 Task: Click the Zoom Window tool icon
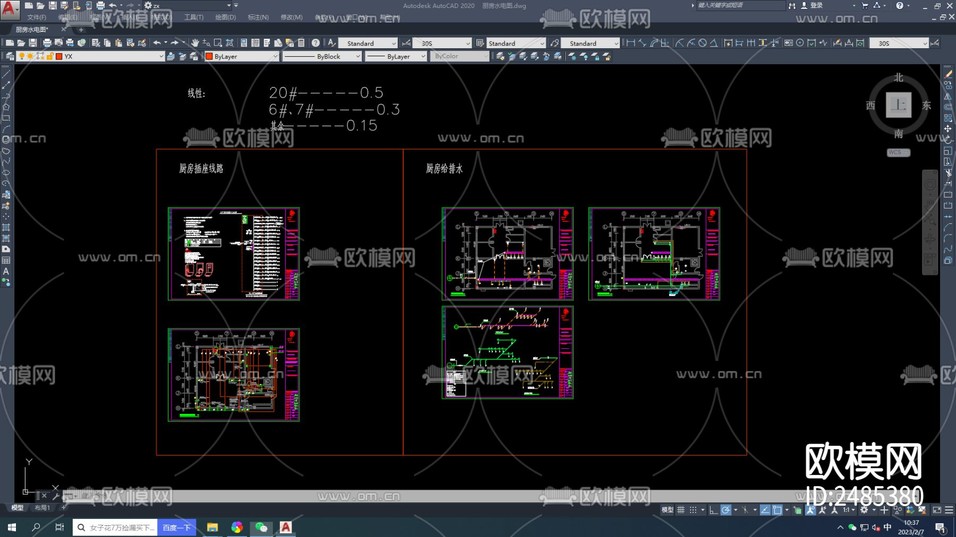pyautogui.click(x=218, y=43)
